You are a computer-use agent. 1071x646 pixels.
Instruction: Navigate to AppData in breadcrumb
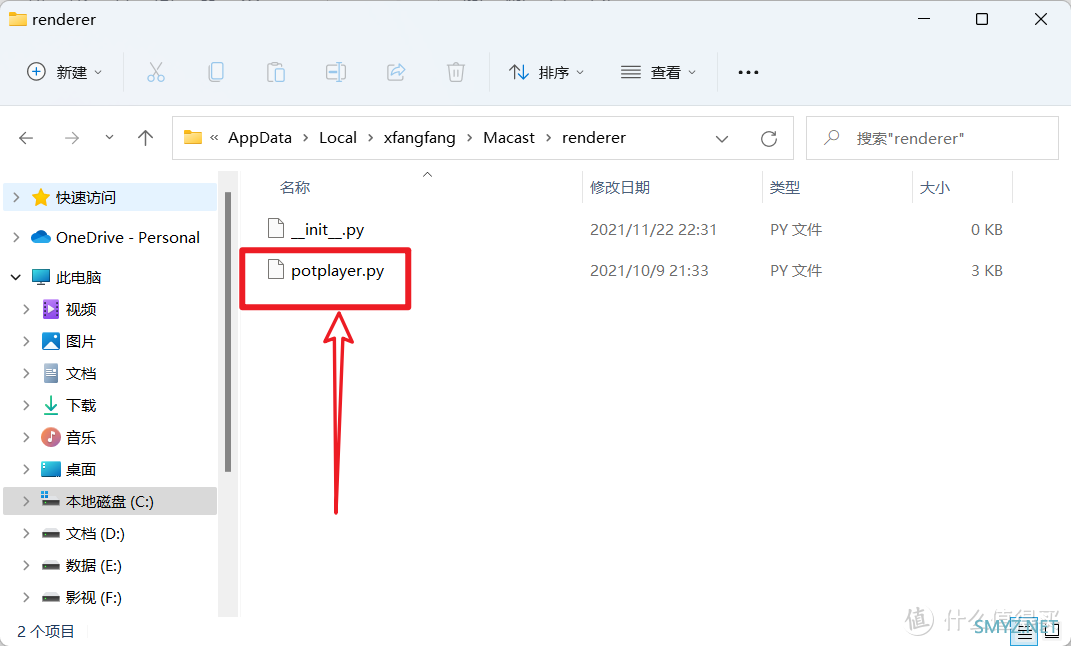260,137
